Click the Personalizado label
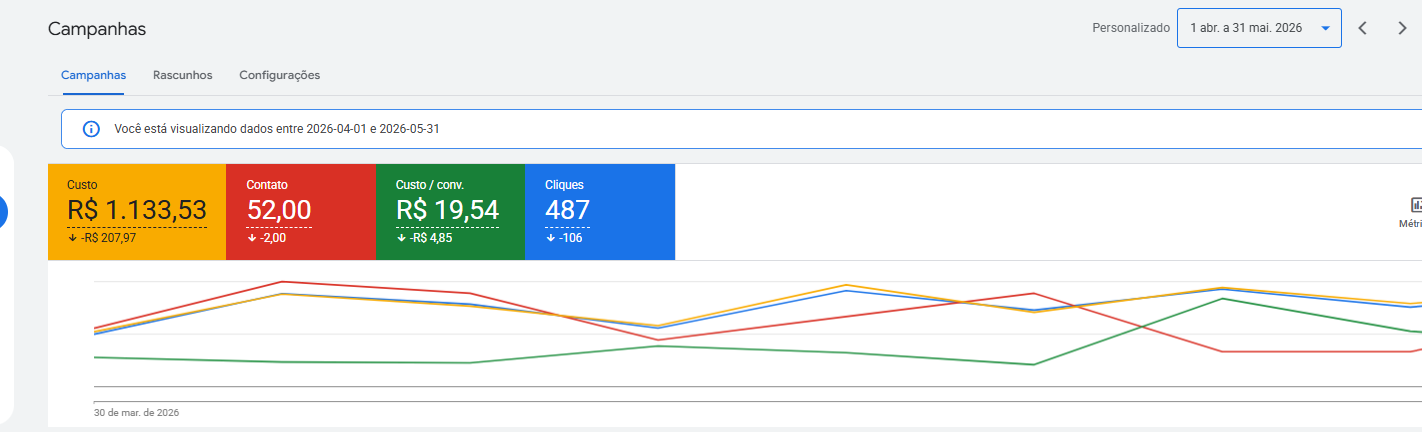The image size is (1422, 432). point(1131,28)
